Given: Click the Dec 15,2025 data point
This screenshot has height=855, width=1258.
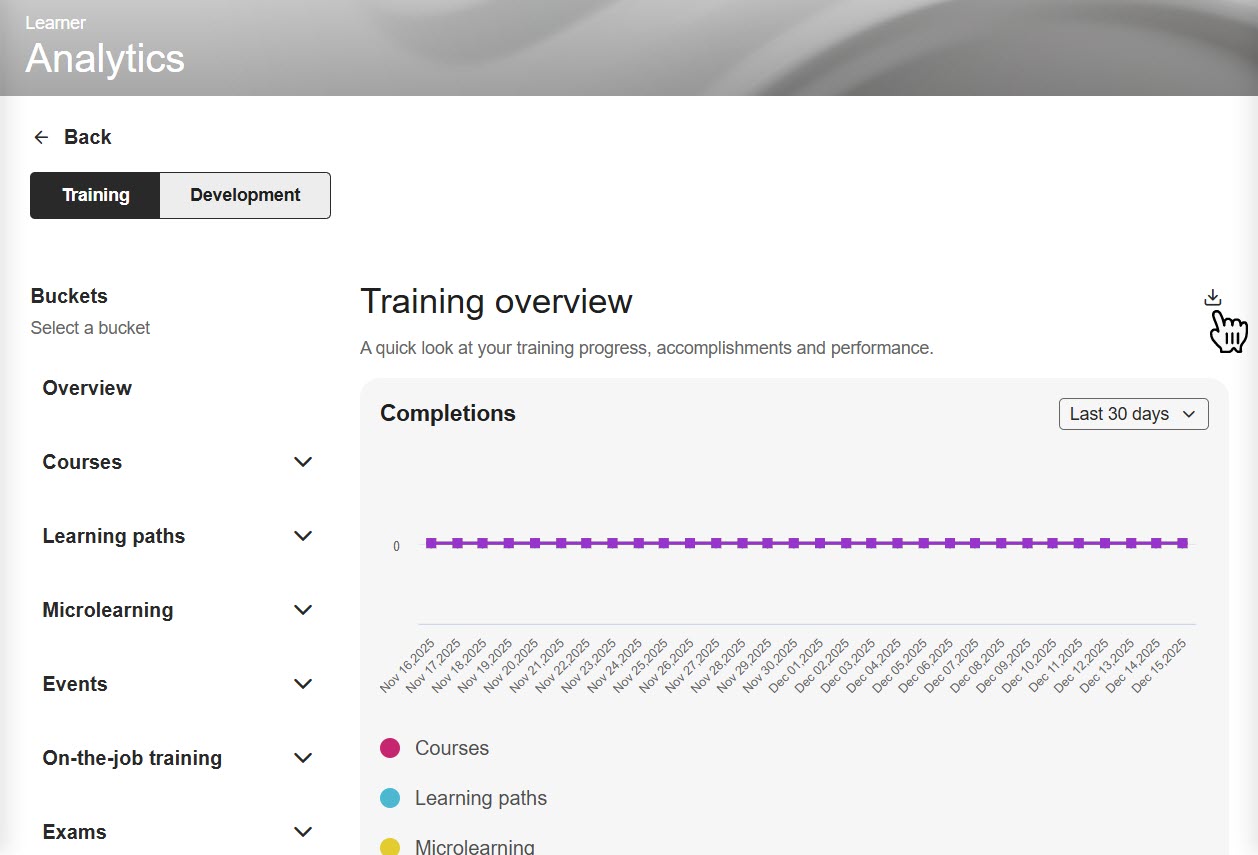Looking at the screenshot, I should pyautogui.click(x=1182, y=543).
